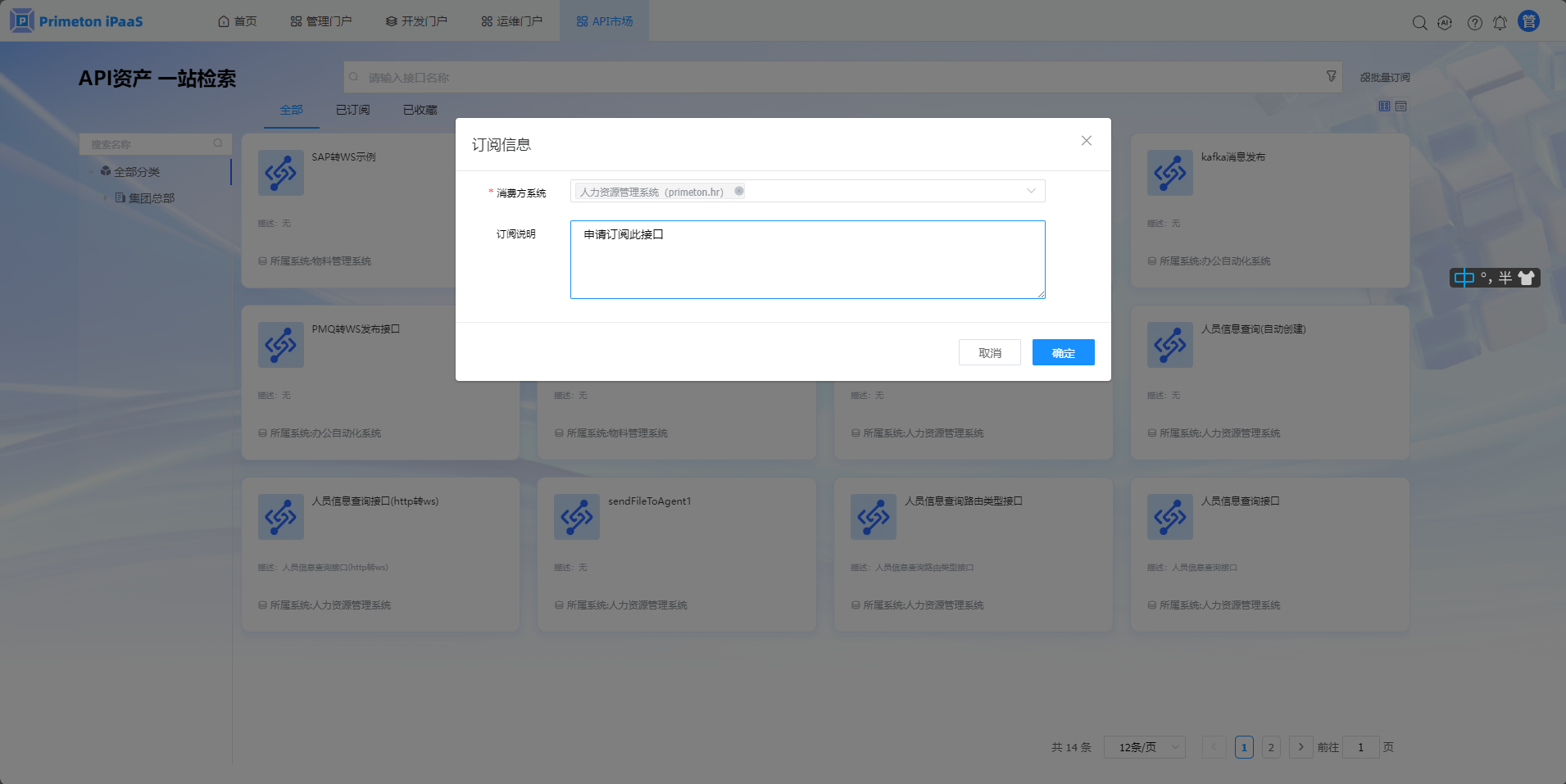Viewport: 1566px width, 784px height.
Task: Open the 12条/页 page size dropdown
Action: (x=1144, y=747)
